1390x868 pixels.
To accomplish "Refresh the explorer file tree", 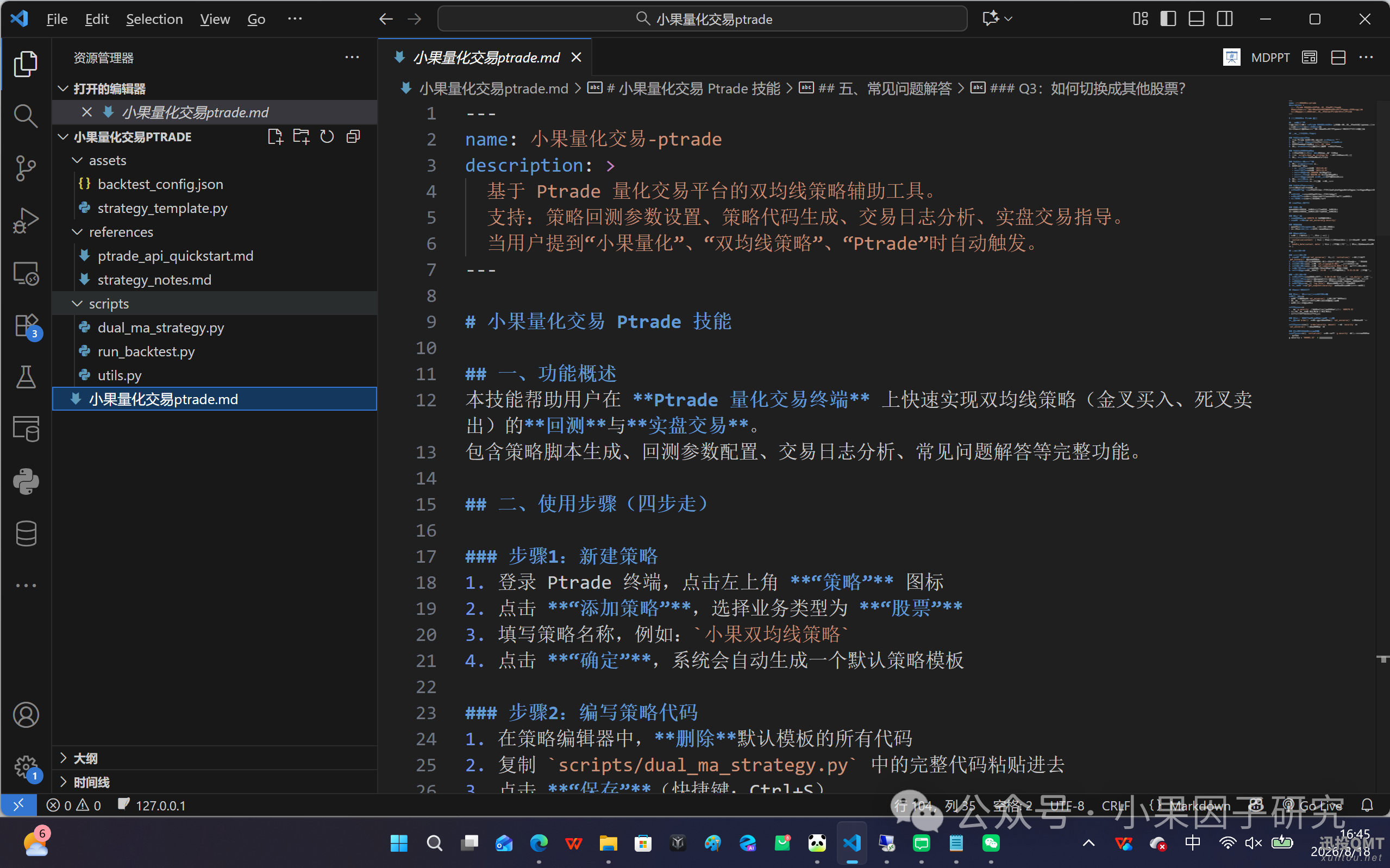I will pos(327,137).
